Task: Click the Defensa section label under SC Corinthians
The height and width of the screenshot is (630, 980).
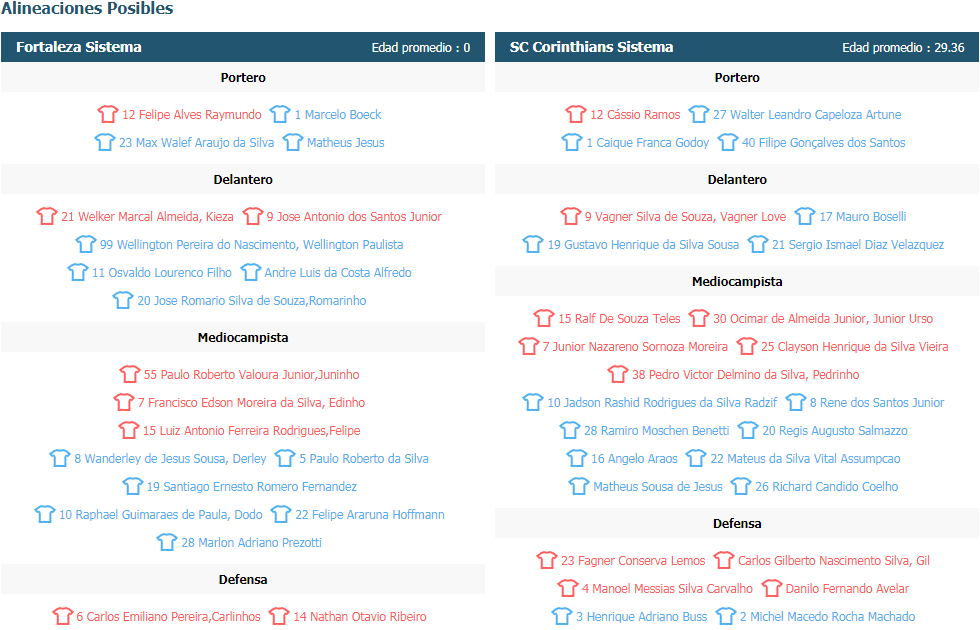Action: 737,524
